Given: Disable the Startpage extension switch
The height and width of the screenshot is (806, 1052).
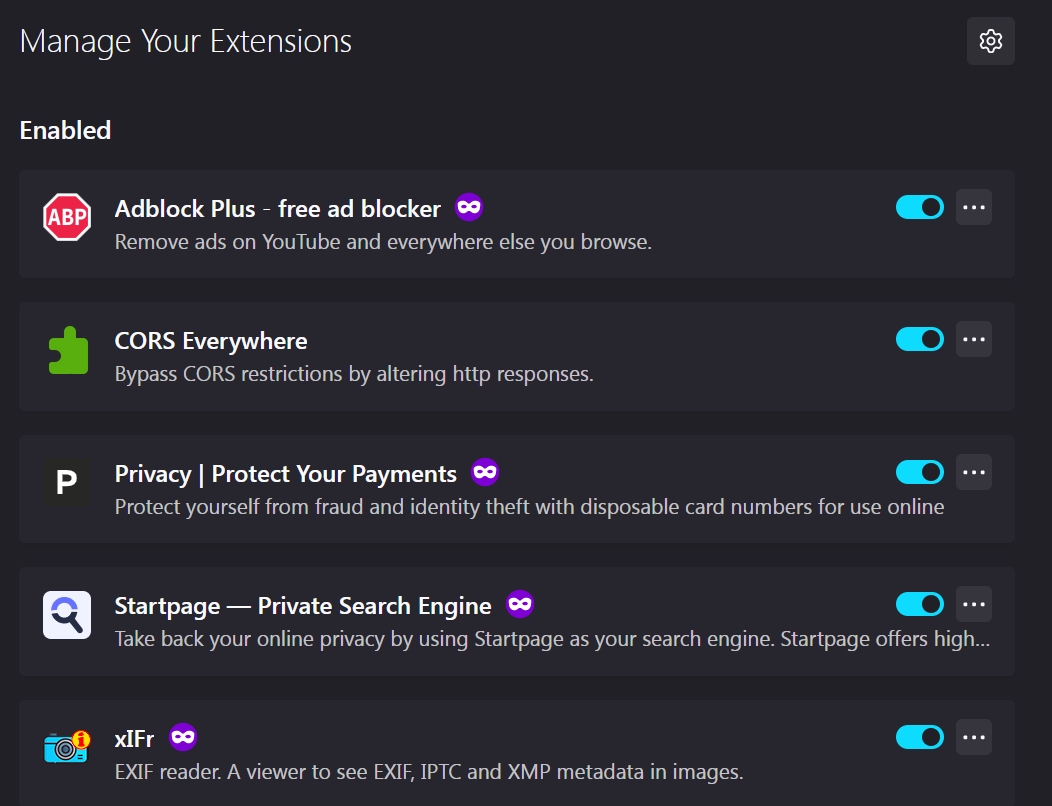Looking at the screenshot, I should 920,605.
